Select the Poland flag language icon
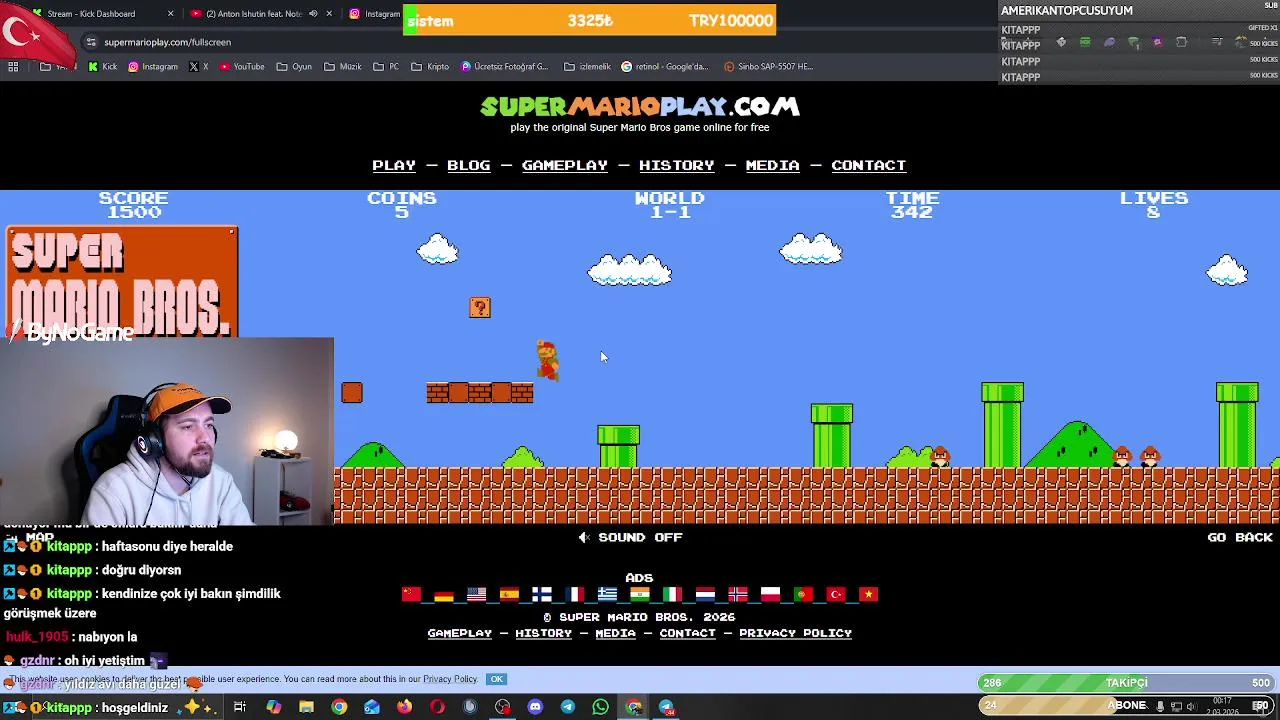This screenshot has width=1280, height=720. pos(770,594)
